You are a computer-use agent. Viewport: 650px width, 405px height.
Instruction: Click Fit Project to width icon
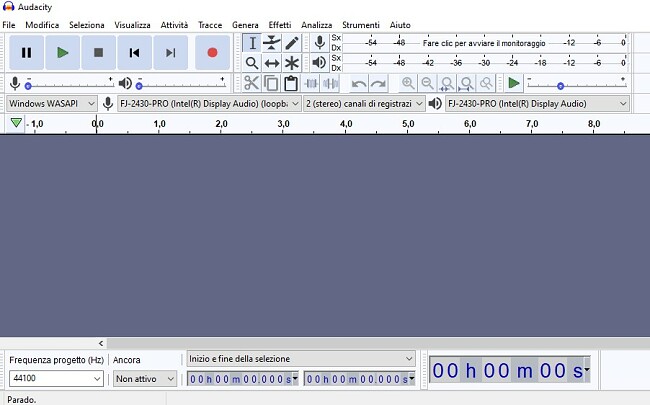[x=466, y=84]
